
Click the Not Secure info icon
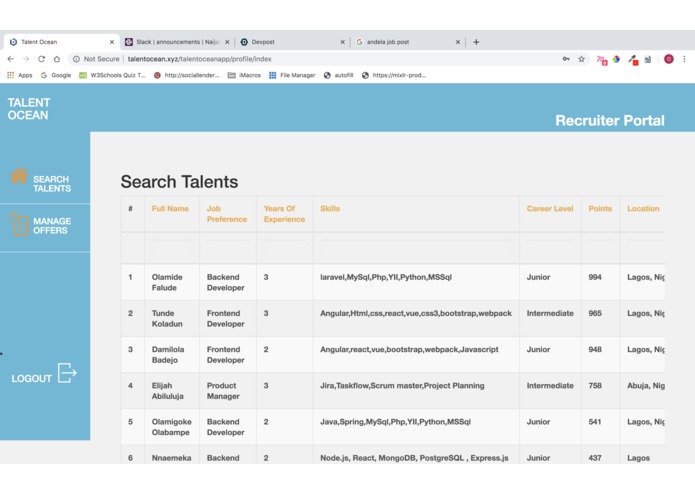(76, 59)
